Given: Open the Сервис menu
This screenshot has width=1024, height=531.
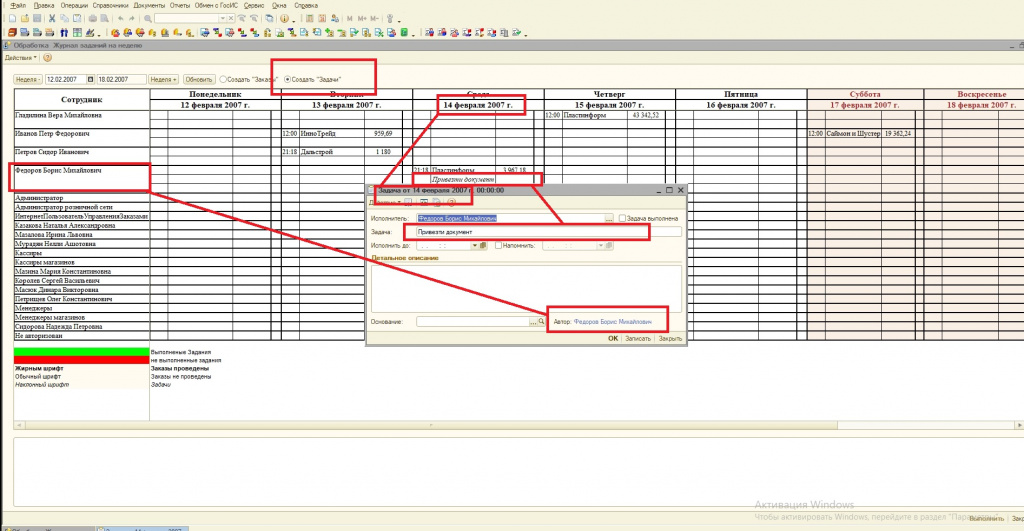Looking at the screenshot, I should (254, 5).
